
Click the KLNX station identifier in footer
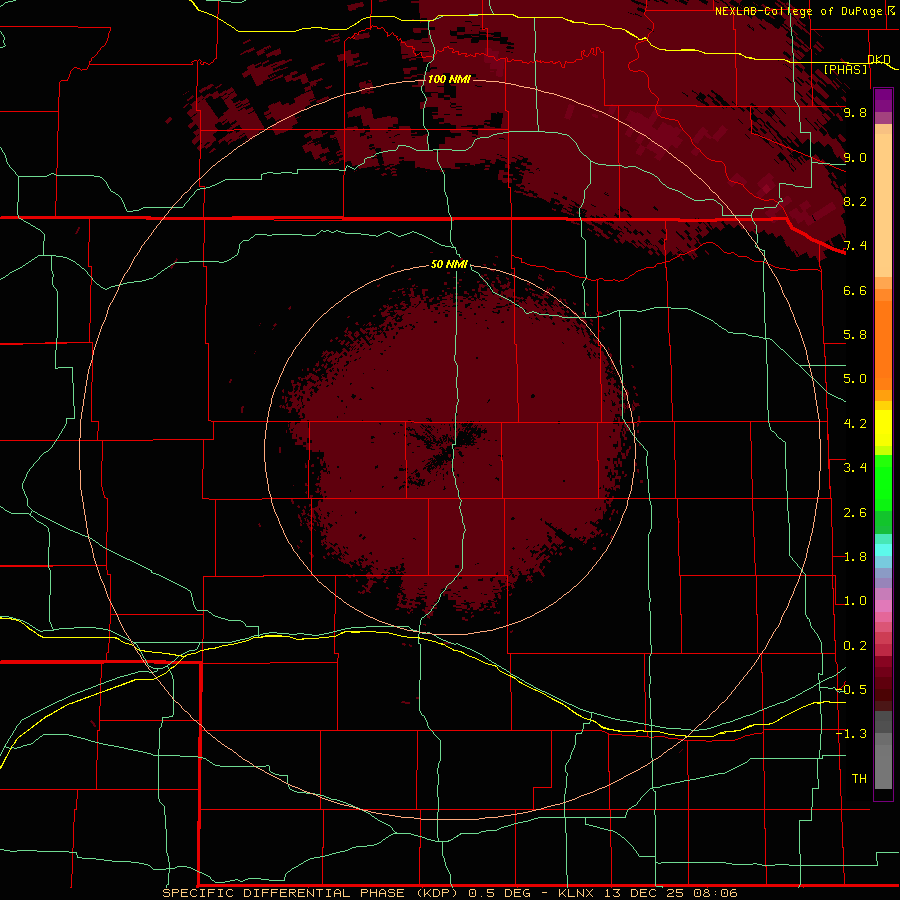coord(577,893)
